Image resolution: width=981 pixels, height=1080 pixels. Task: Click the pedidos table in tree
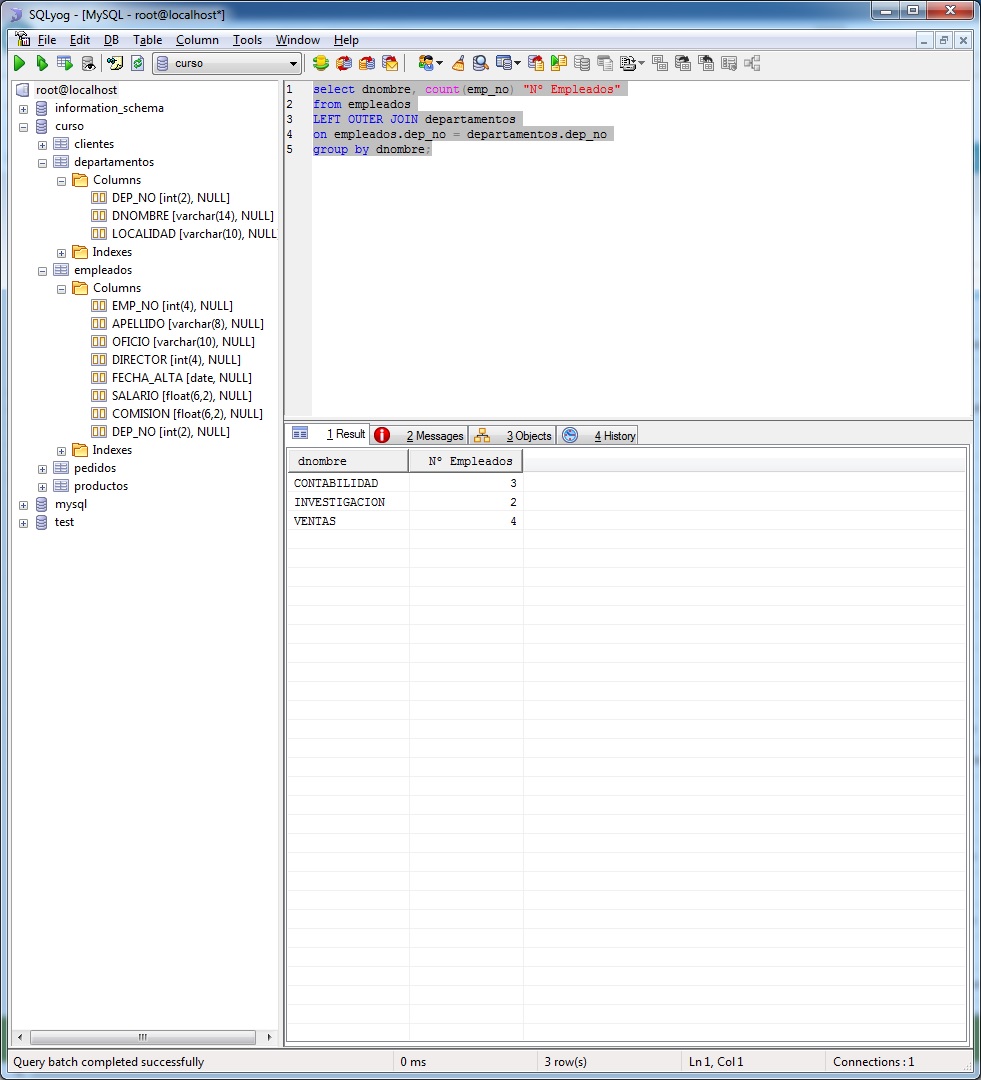tap(94, 468)
